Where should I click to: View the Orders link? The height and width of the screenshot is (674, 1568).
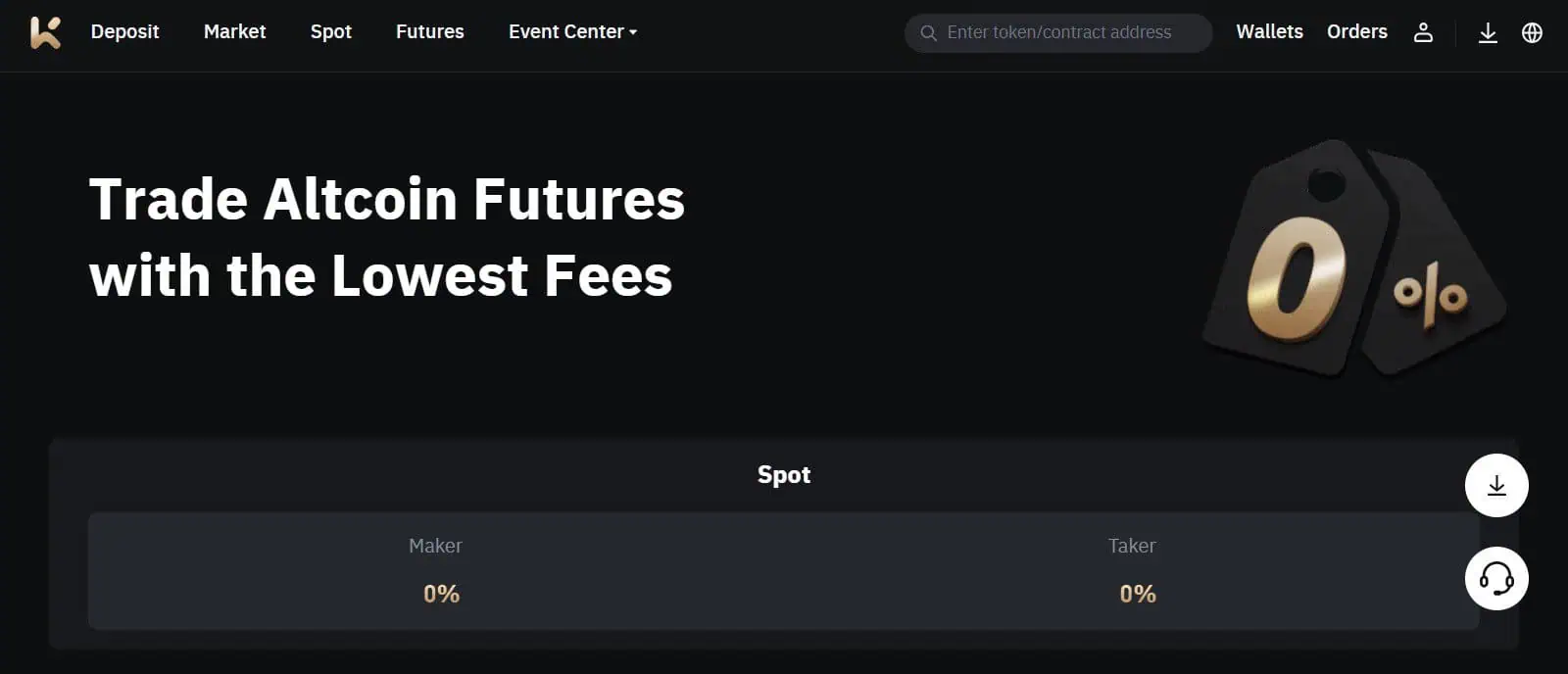(1356, 32)
